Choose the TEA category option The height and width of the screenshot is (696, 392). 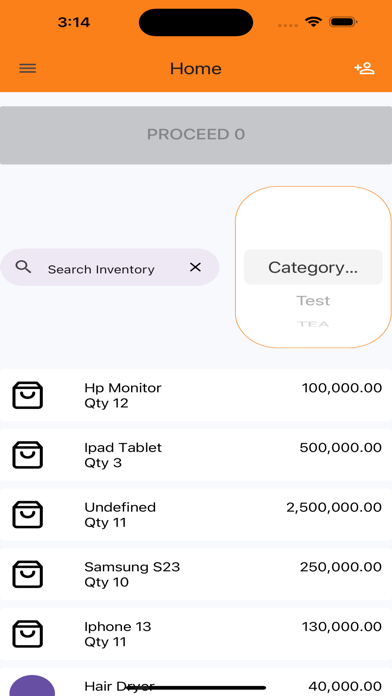click(x=313, y=324)
